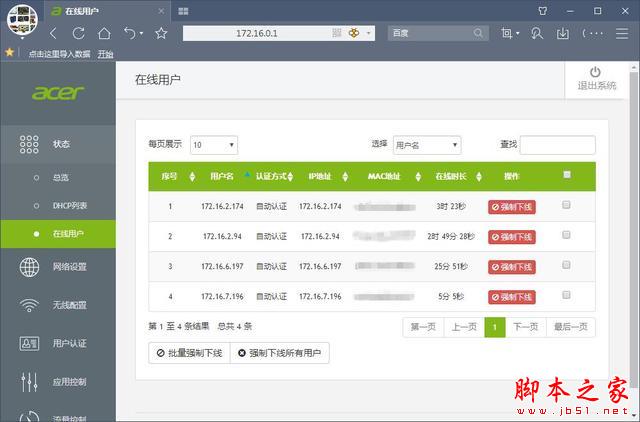The width and height of the screenshot is (640, 422).
Task: Go to 下一页 in pagination
Action: click(x=526, y=327)
